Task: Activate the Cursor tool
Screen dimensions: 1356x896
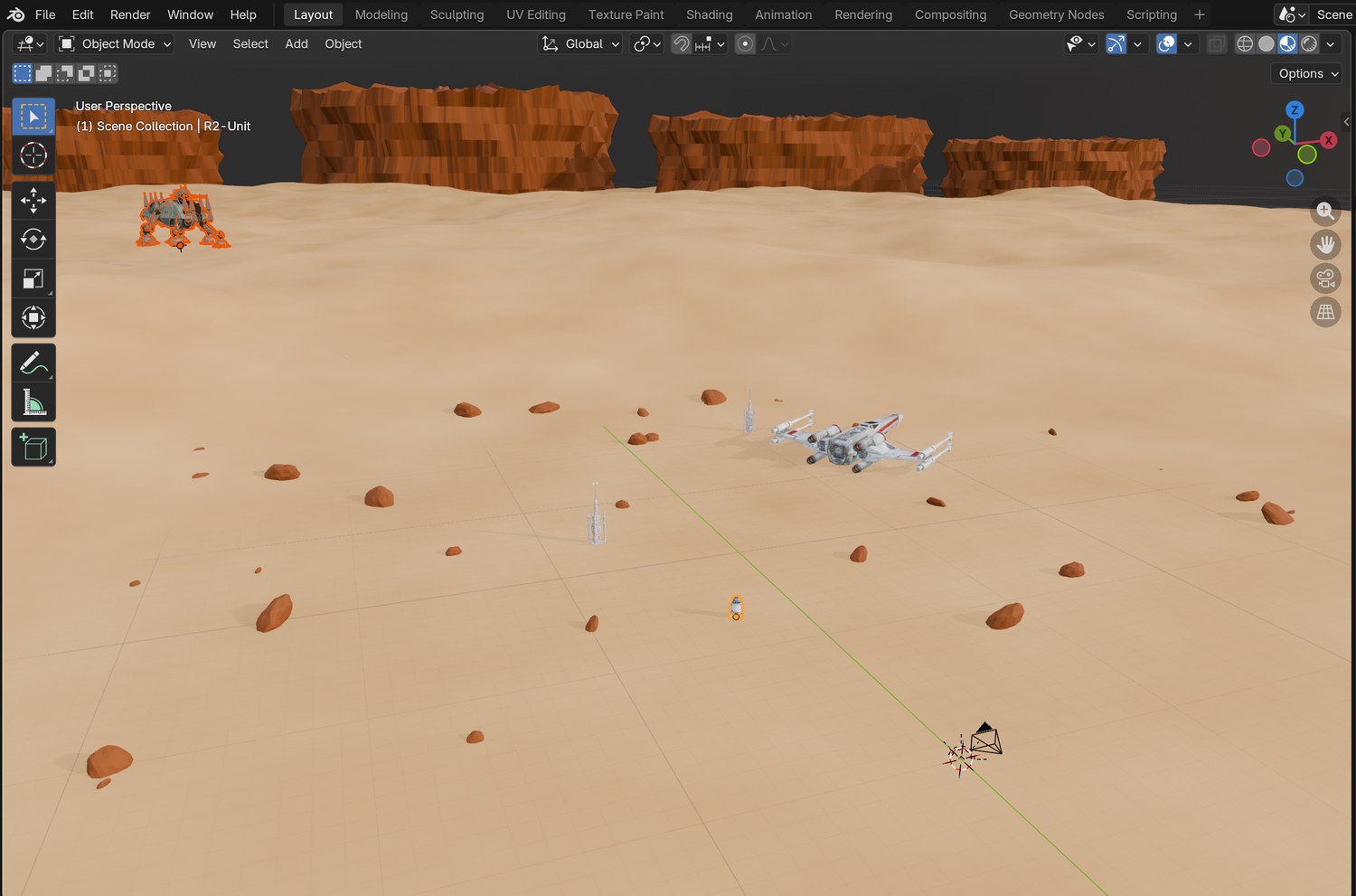Action: (33, 156)
